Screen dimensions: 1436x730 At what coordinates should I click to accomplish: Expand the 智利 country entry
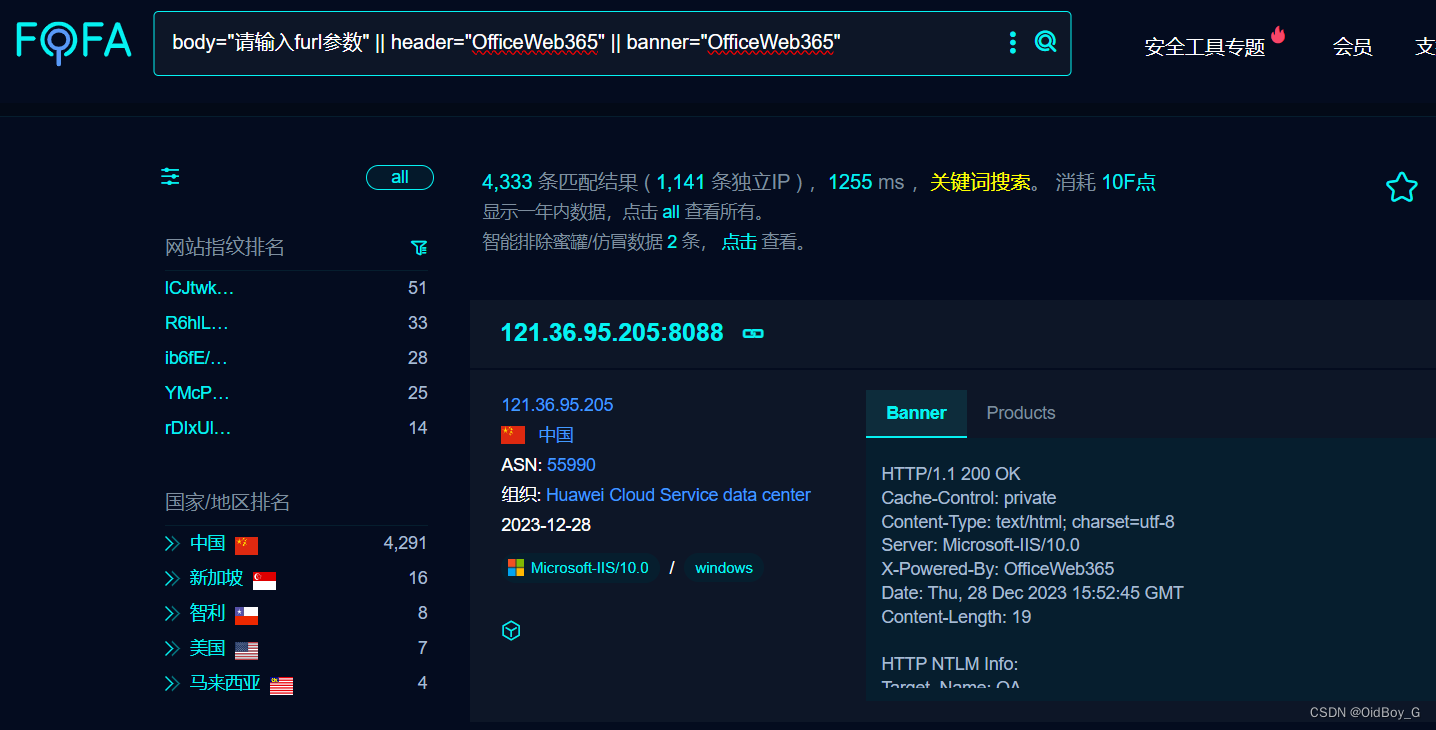pyautogui.click(x=172, y=613)
